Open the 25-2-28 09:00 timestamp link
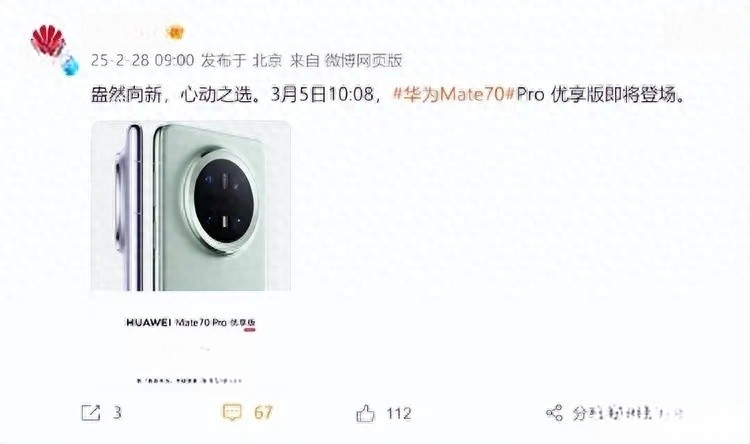The image size is (750, 444). point(143,61)
